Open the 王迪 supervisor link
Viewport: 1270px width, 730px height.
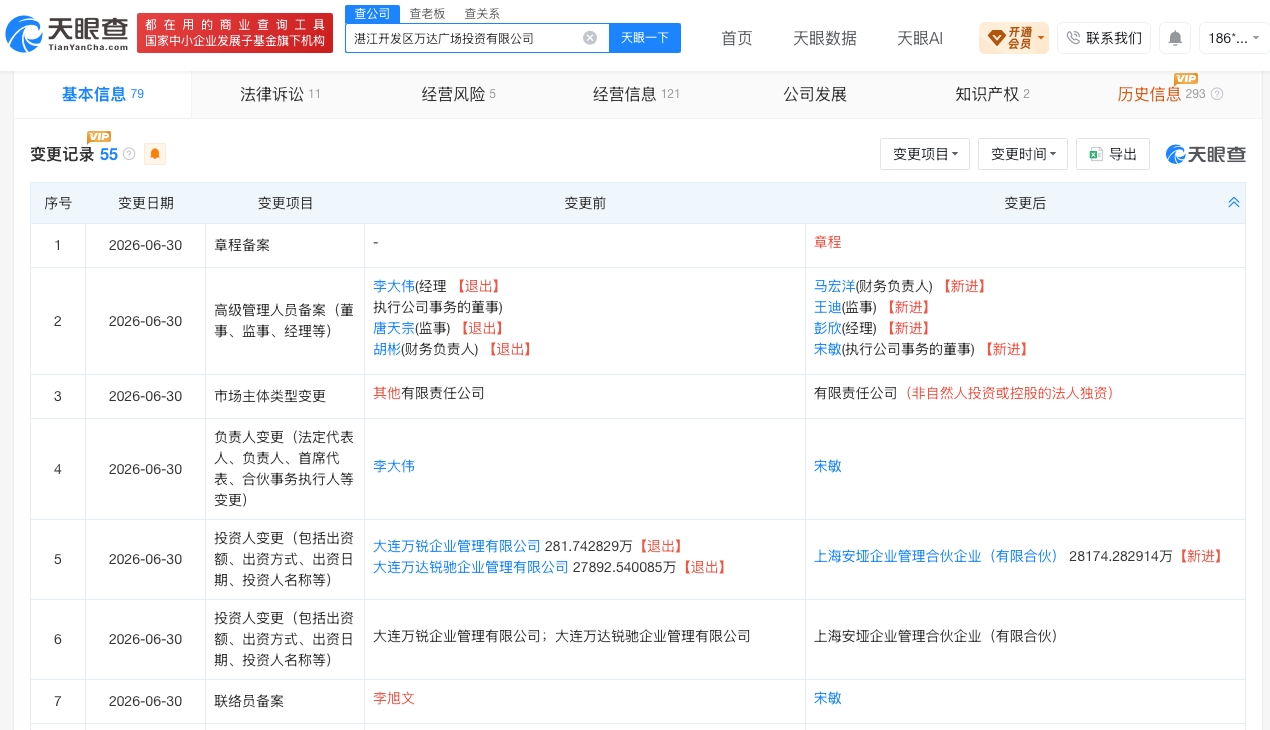(x=828, y=307)
